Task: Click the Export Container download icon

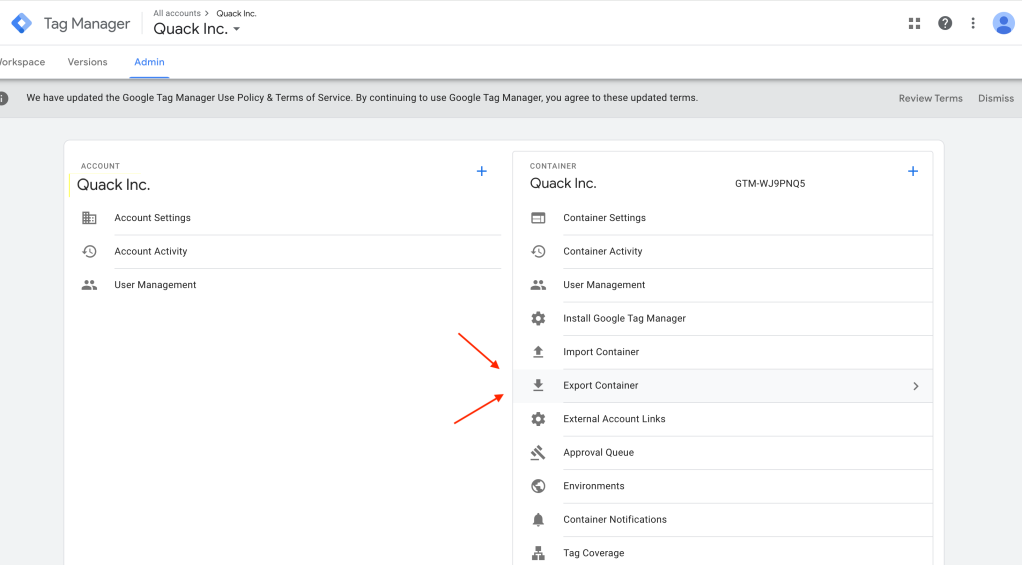Action: 538,385
